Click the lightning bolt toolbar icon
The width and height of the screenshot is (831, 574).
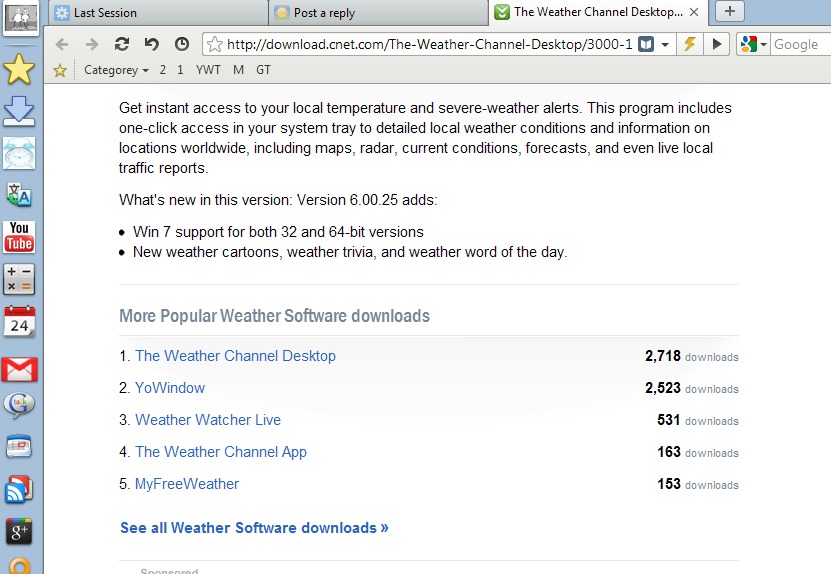pos(689,44)
